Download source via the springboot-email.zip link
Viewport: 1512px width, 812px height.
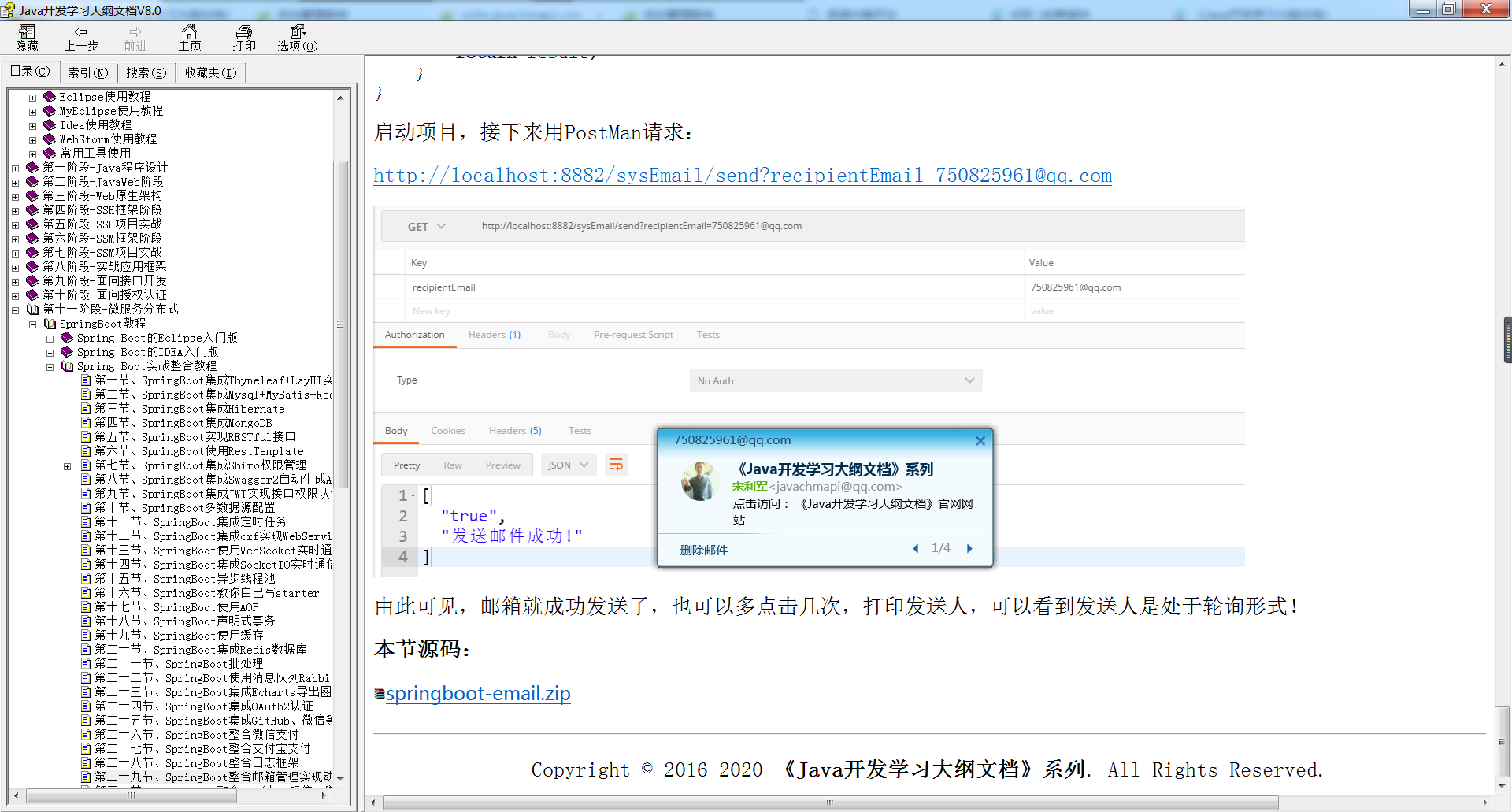coord(479,694)
